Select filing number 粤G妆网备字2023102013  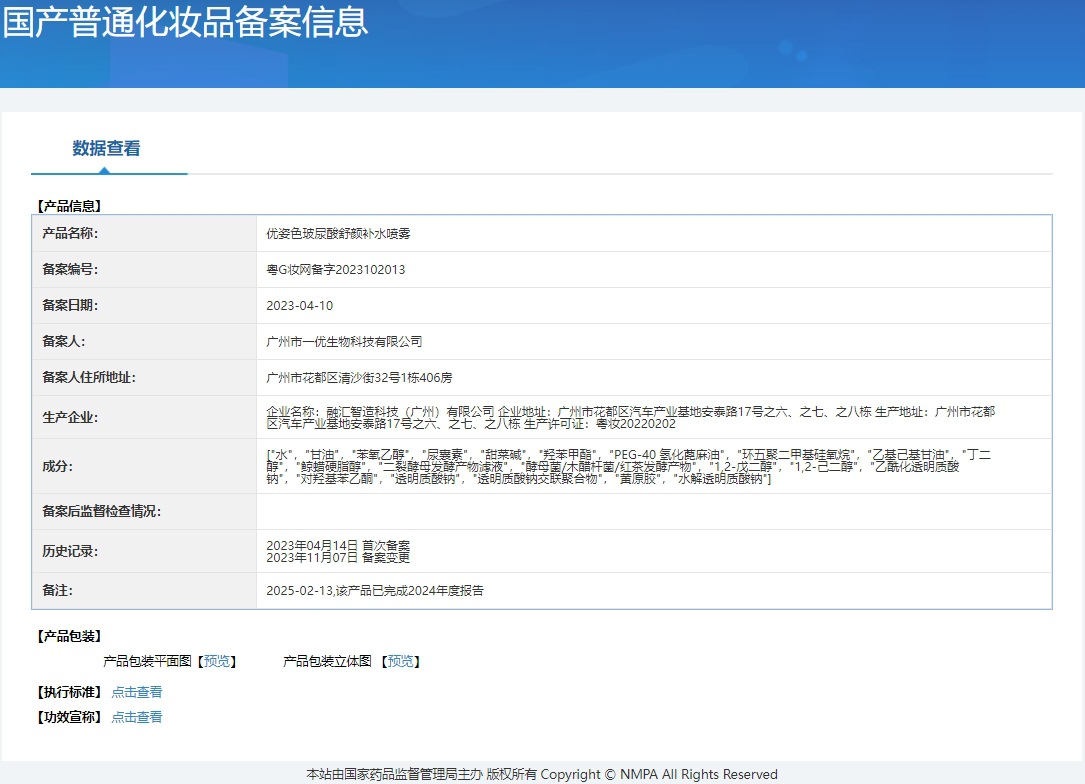point(336,270)
